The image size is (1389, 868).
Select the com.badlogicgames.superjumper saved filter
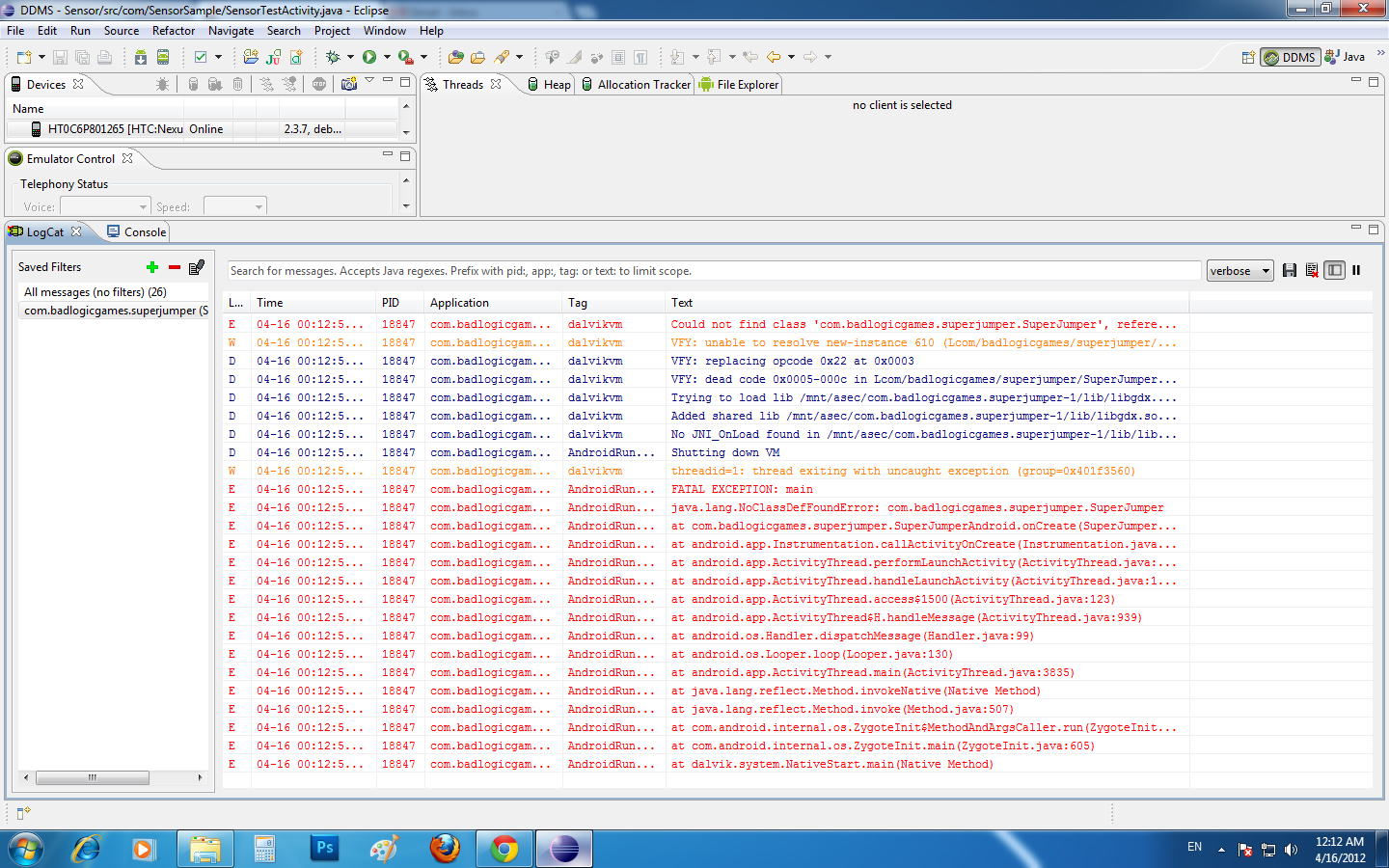pos(114,311)
